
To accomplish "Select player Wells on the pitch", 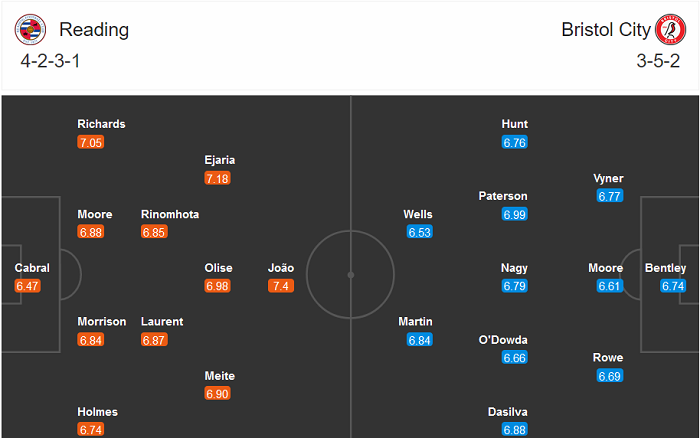I will point(418,214).
